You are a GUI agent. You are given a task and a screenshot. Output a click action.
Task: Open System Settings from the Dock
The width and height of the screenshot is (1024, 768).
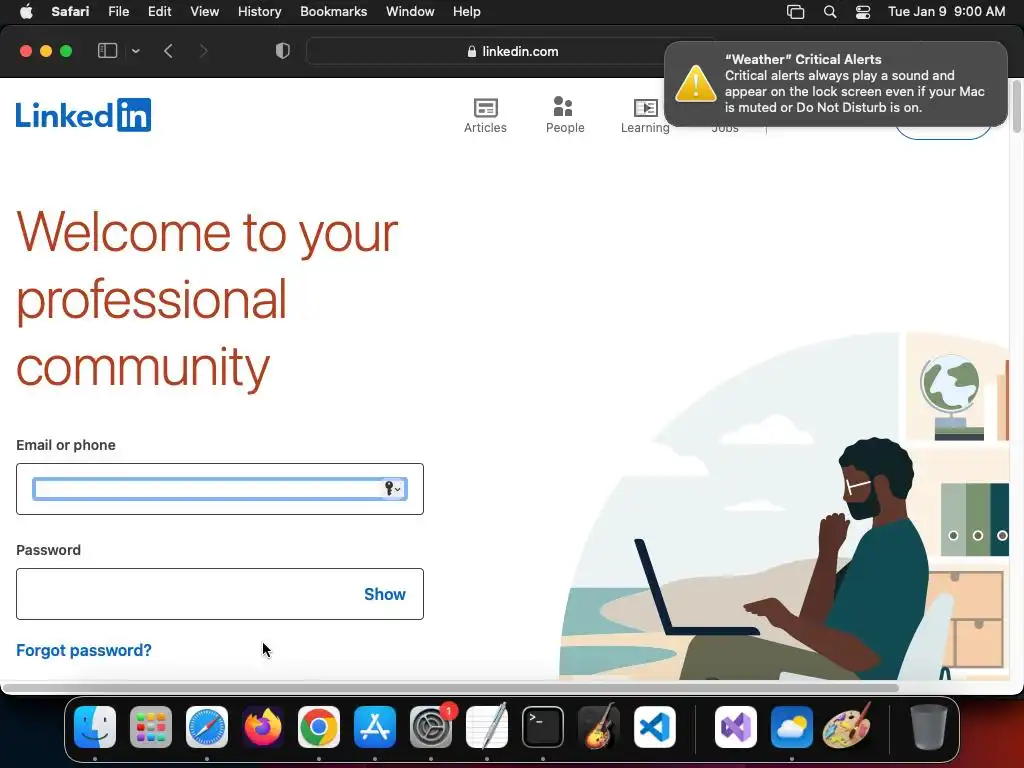click(431, 727)
